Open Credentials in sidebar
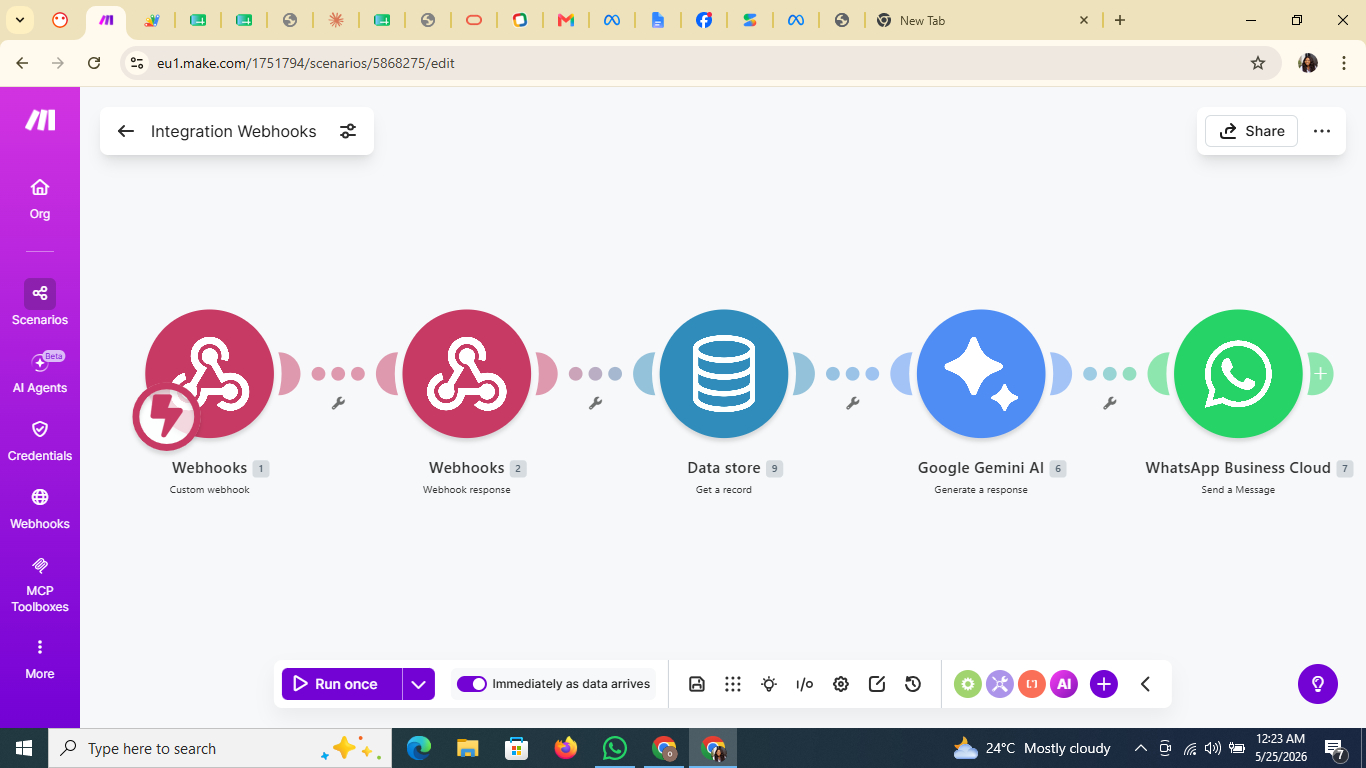 coord(40,440)
